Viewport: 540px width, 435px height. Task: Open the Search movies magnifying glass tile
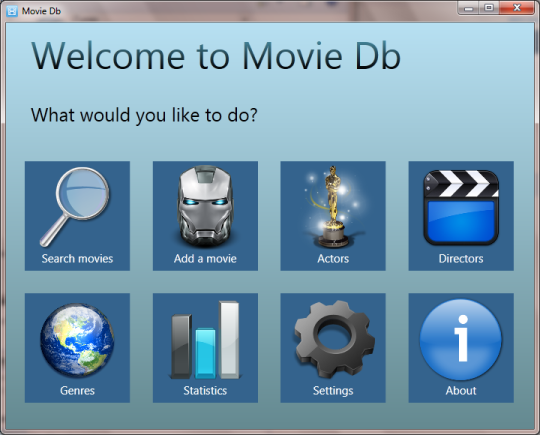(x=77, y=216)
